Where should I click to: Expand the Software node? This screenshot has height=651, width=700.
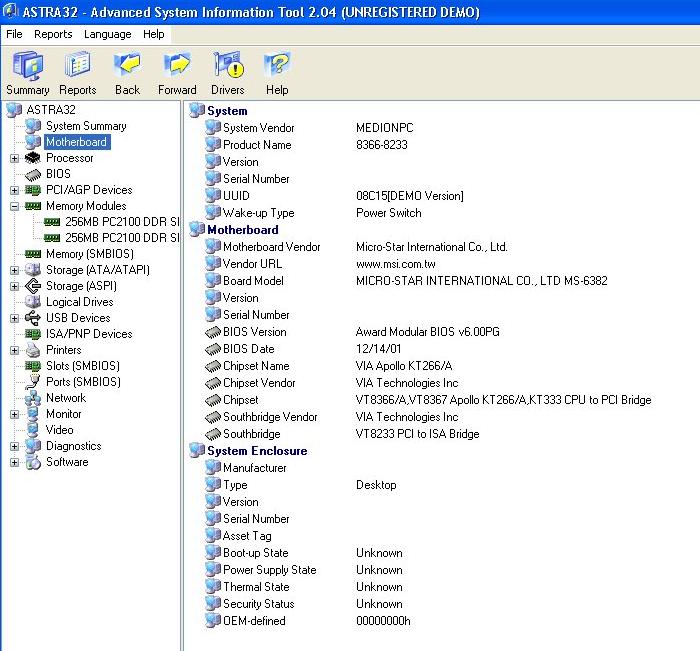coord(14,463)
